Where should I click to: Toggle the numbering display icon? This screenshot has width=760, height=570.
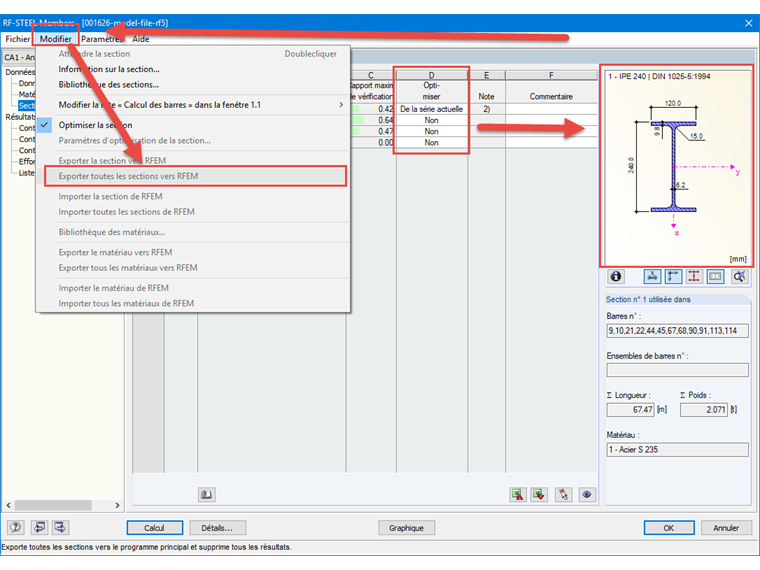pyautogui.click(x=715, y=276)
